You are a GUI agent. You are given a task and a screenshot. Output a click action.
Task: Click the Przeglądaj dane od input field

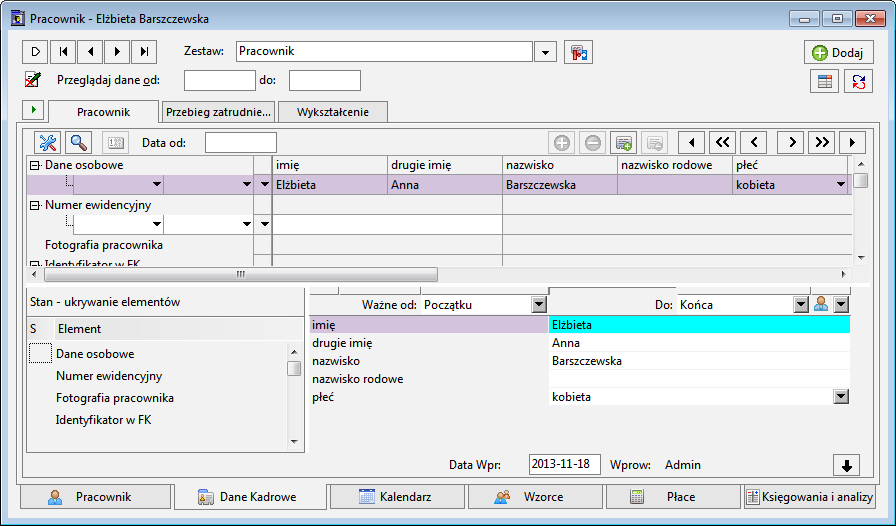pos(219,80)
